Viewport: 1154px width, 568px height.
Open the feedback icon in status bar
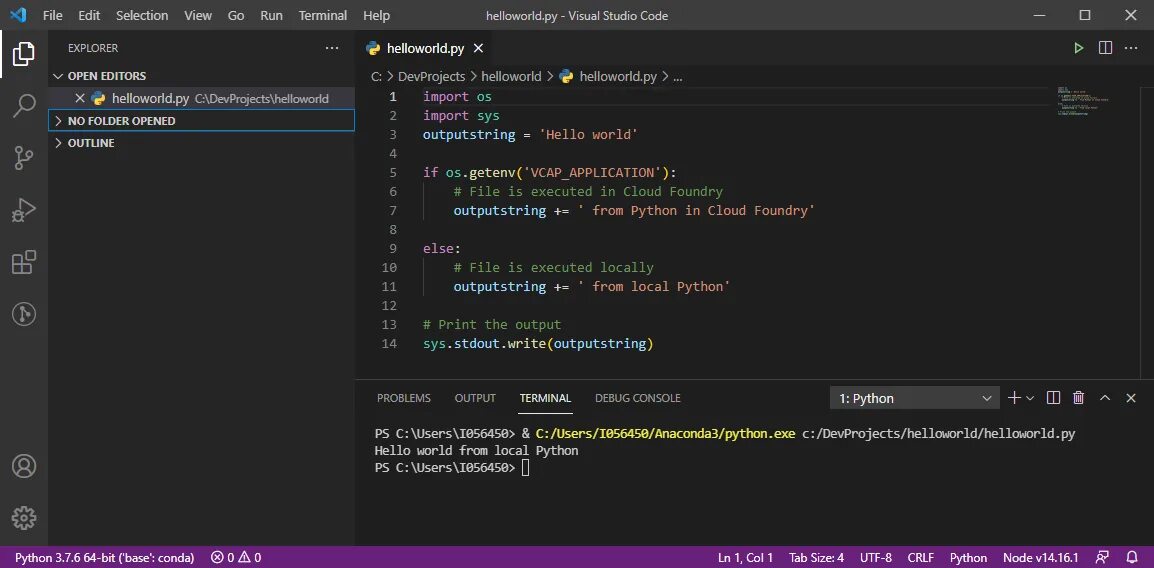(1102, 558)
